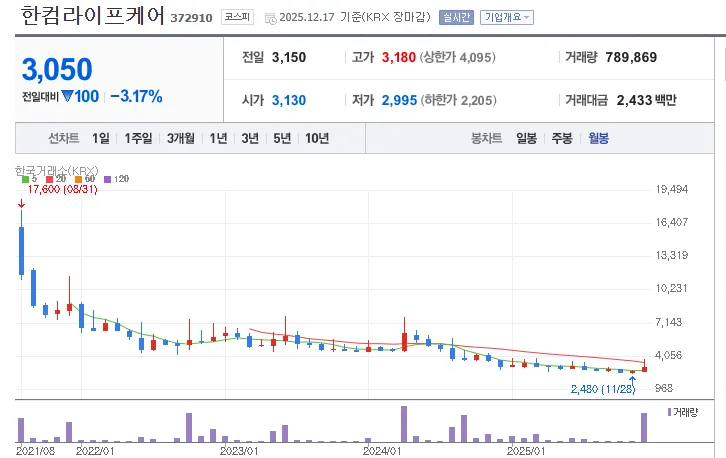Click the tallest volume bar near 2024/01
Image resolution: width=726 pixels, height=458 pixels.
[x=404, y=424]
